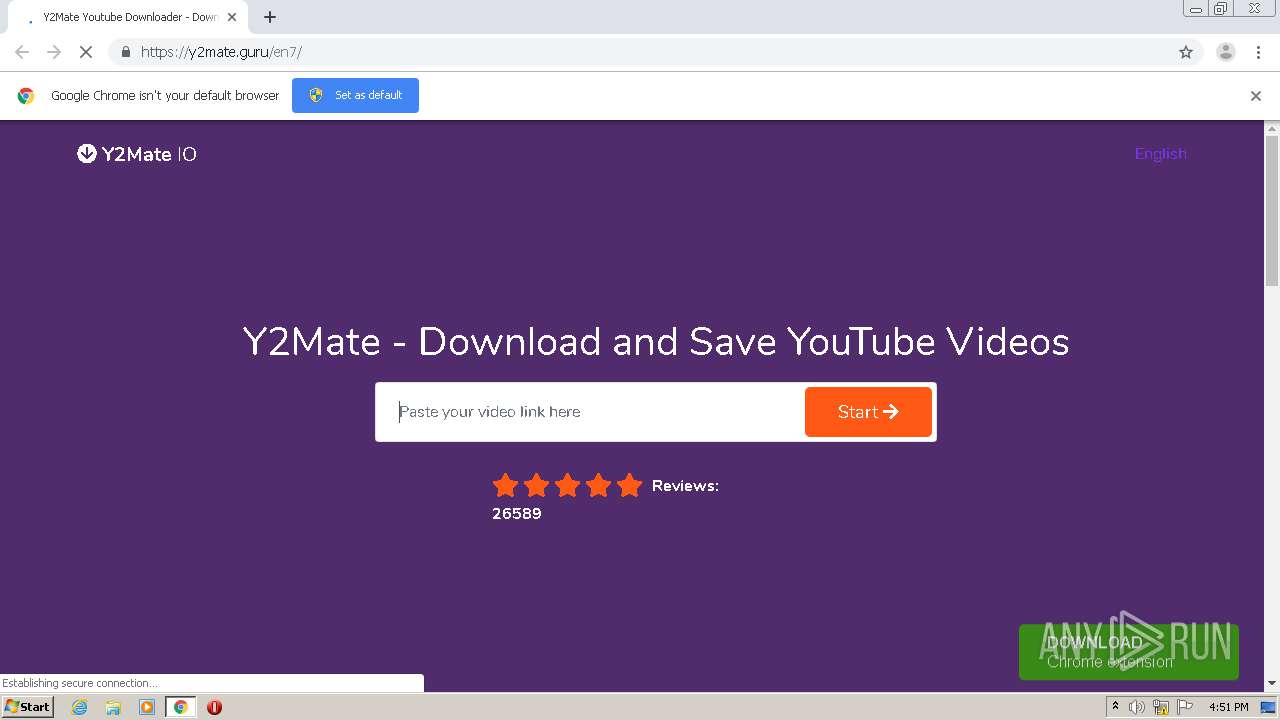This screenshot has width=1280, height=720.
Task: Click the address bar URL
Action: pyautogui.click(x=221, y=52)
